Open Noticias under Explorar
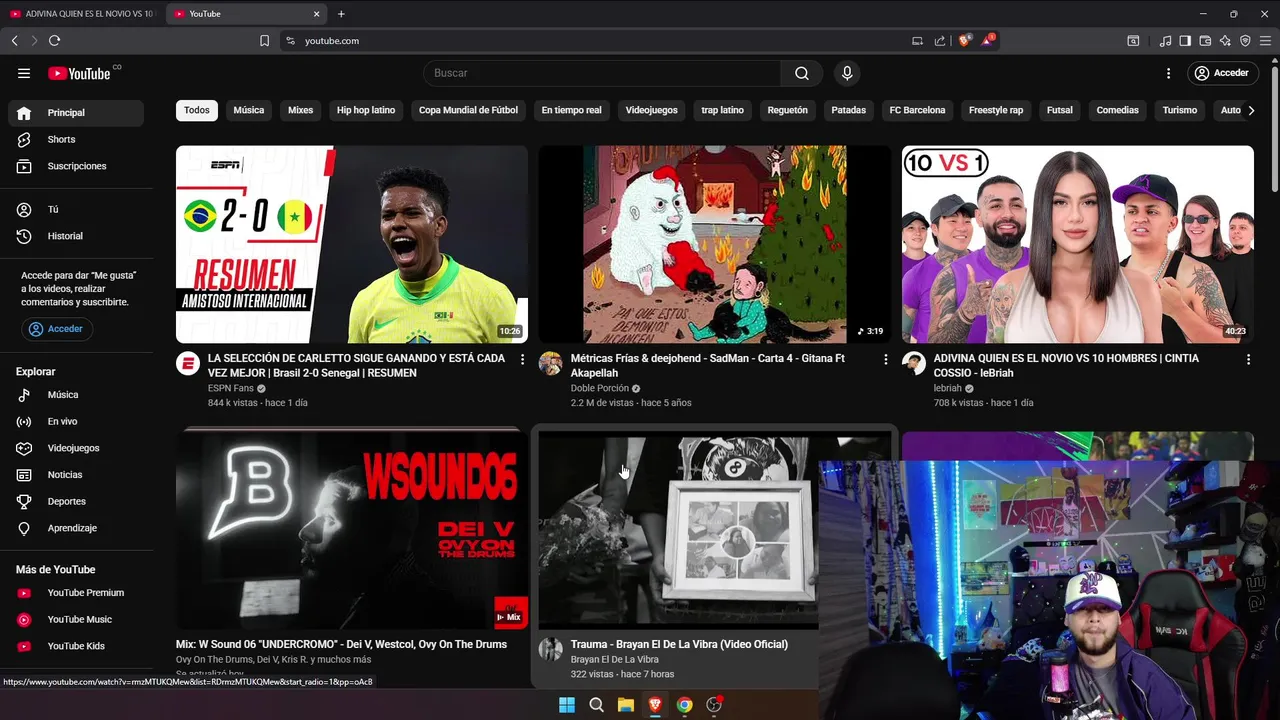The image size is (1280, 720). 76,475
